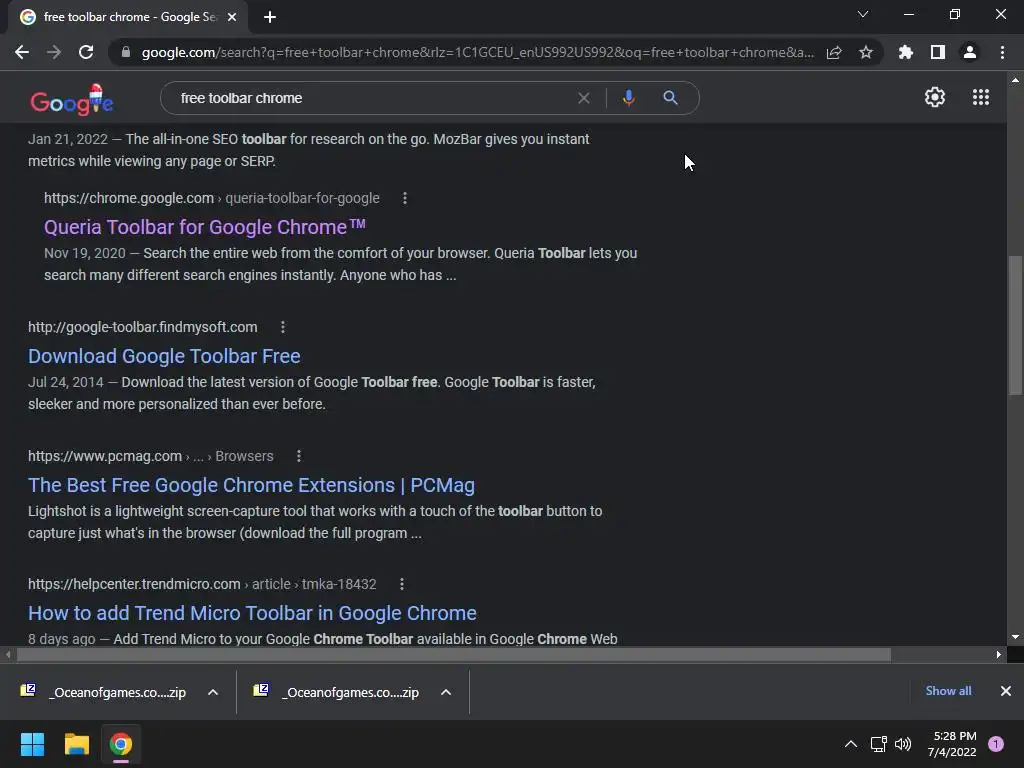This screenshot has height=768, width=1024.
Task: Click the Google logo
Action: pyautogui.click(x=72, y=100)
